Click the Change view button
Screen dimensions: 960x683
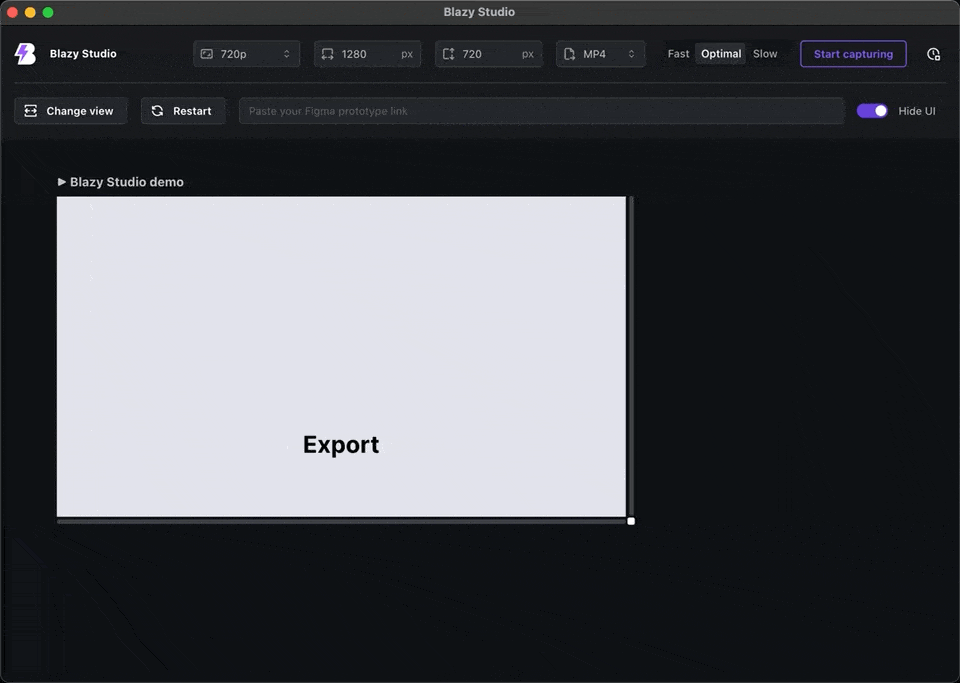tap(71, 111)
